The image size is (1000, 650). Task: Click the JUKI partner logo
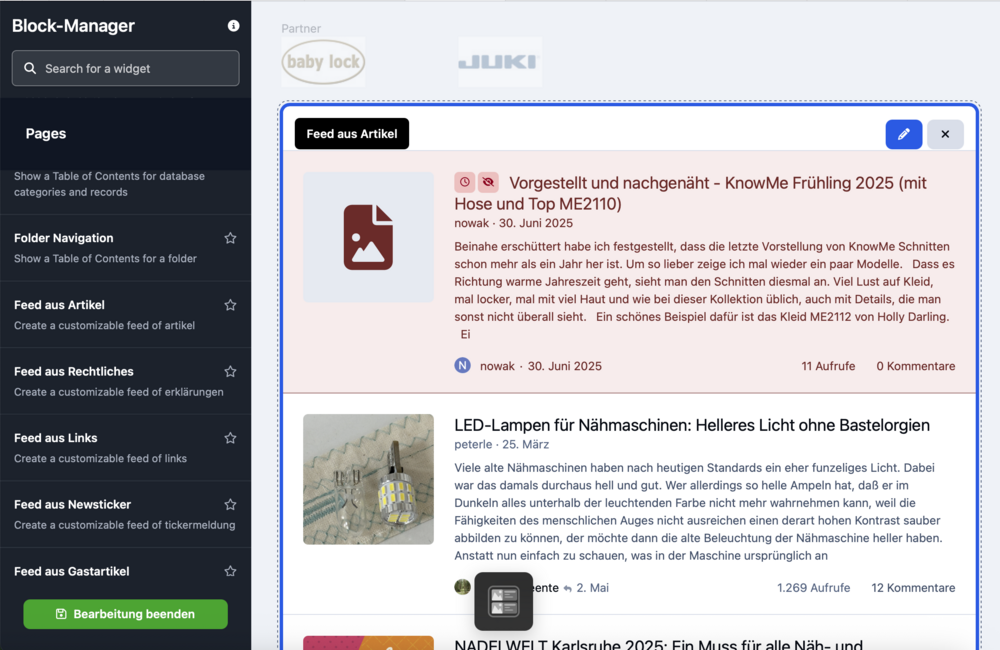tap(500, 62)
